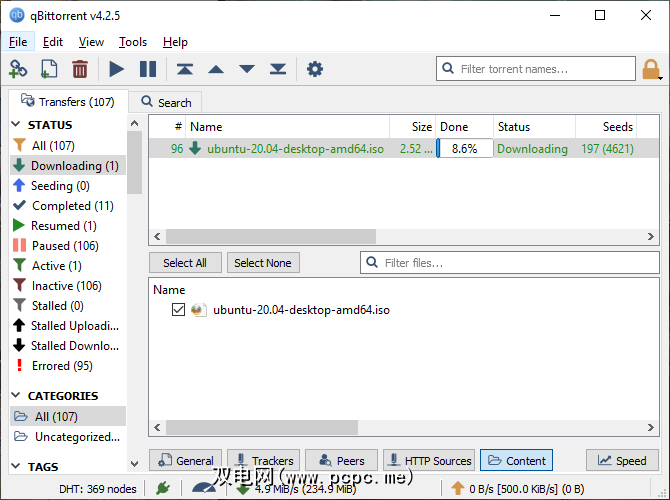The height and width of the screenshot is (500, 670).
Task: Click the connection status plug icon
Action: click(x=163, y=488)
